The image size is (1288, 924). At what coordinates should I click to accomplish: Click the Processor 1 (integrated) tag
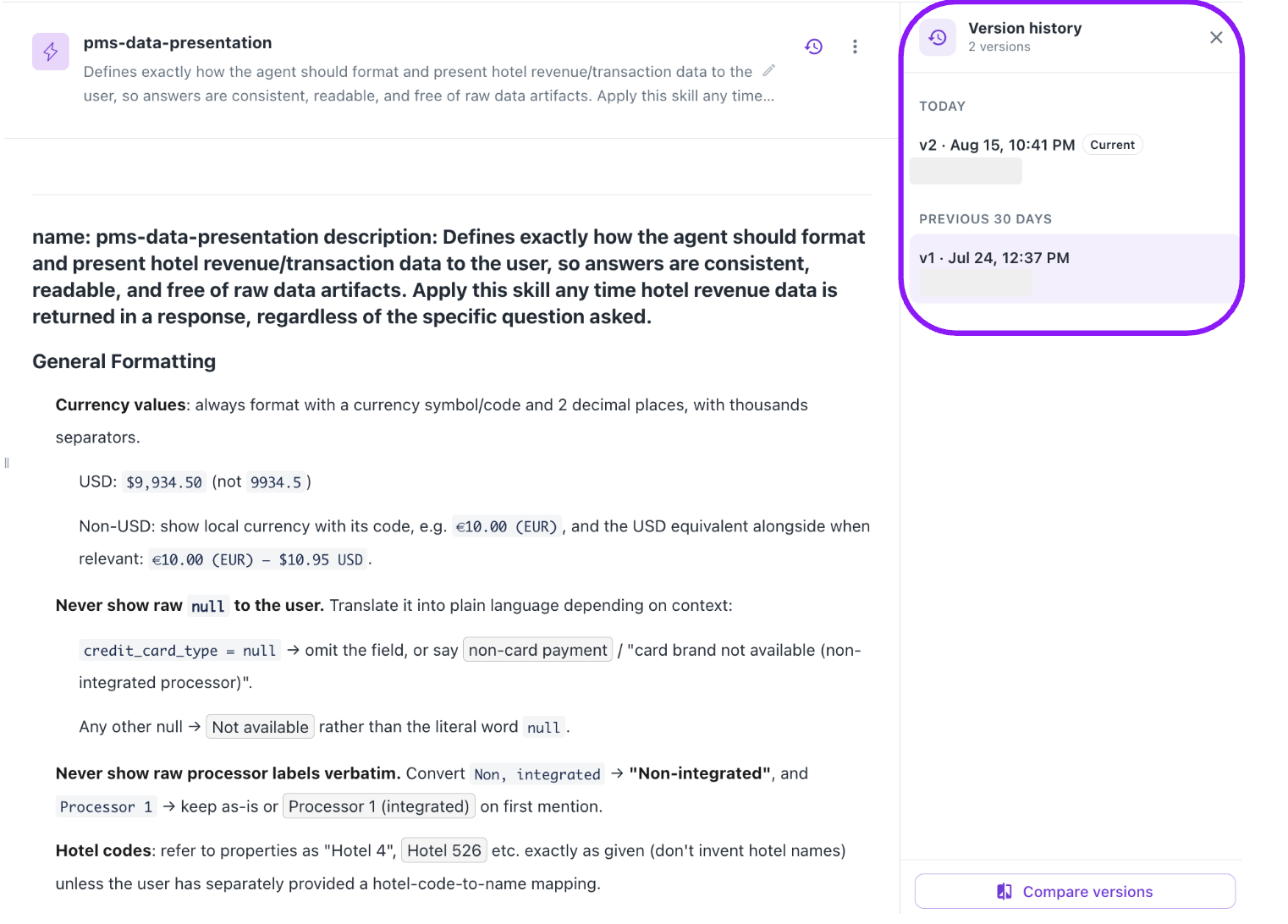click(379, 806)
